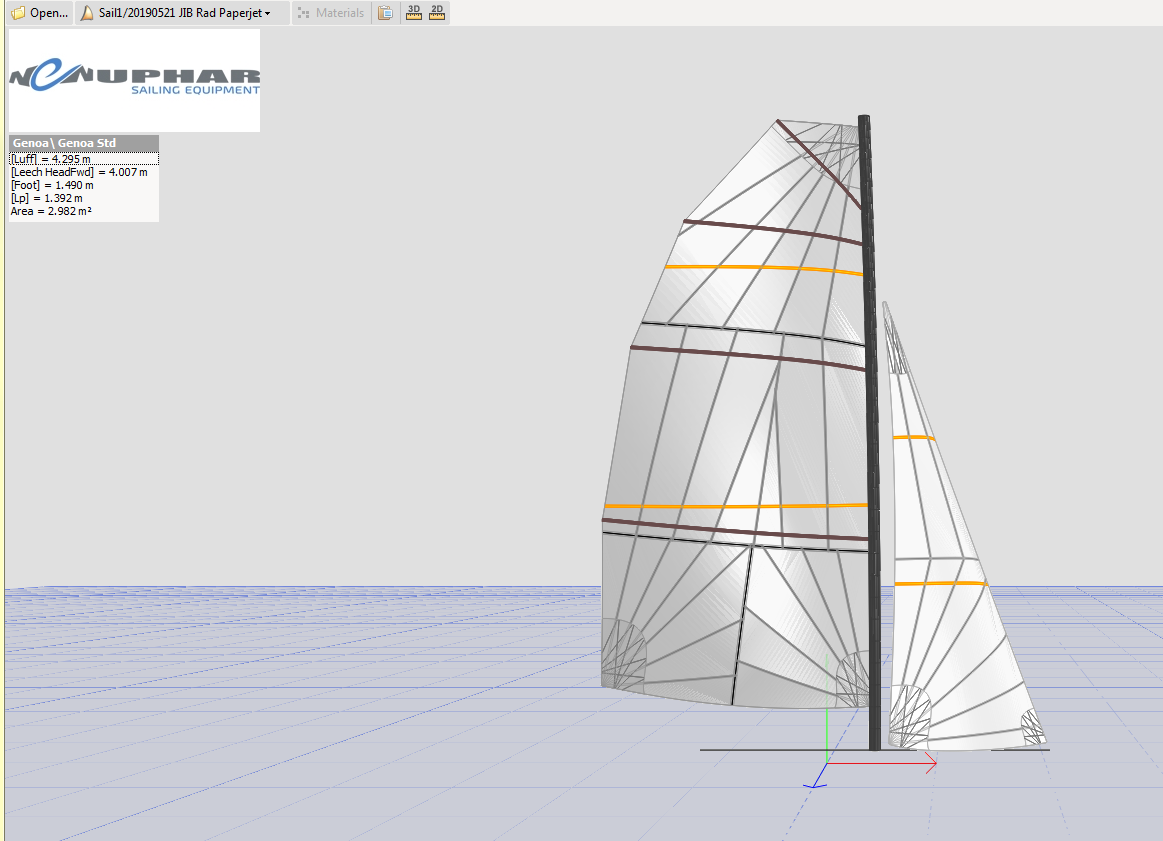Select the [Luff] = 4.295 m row

click(x=51, y=159)
